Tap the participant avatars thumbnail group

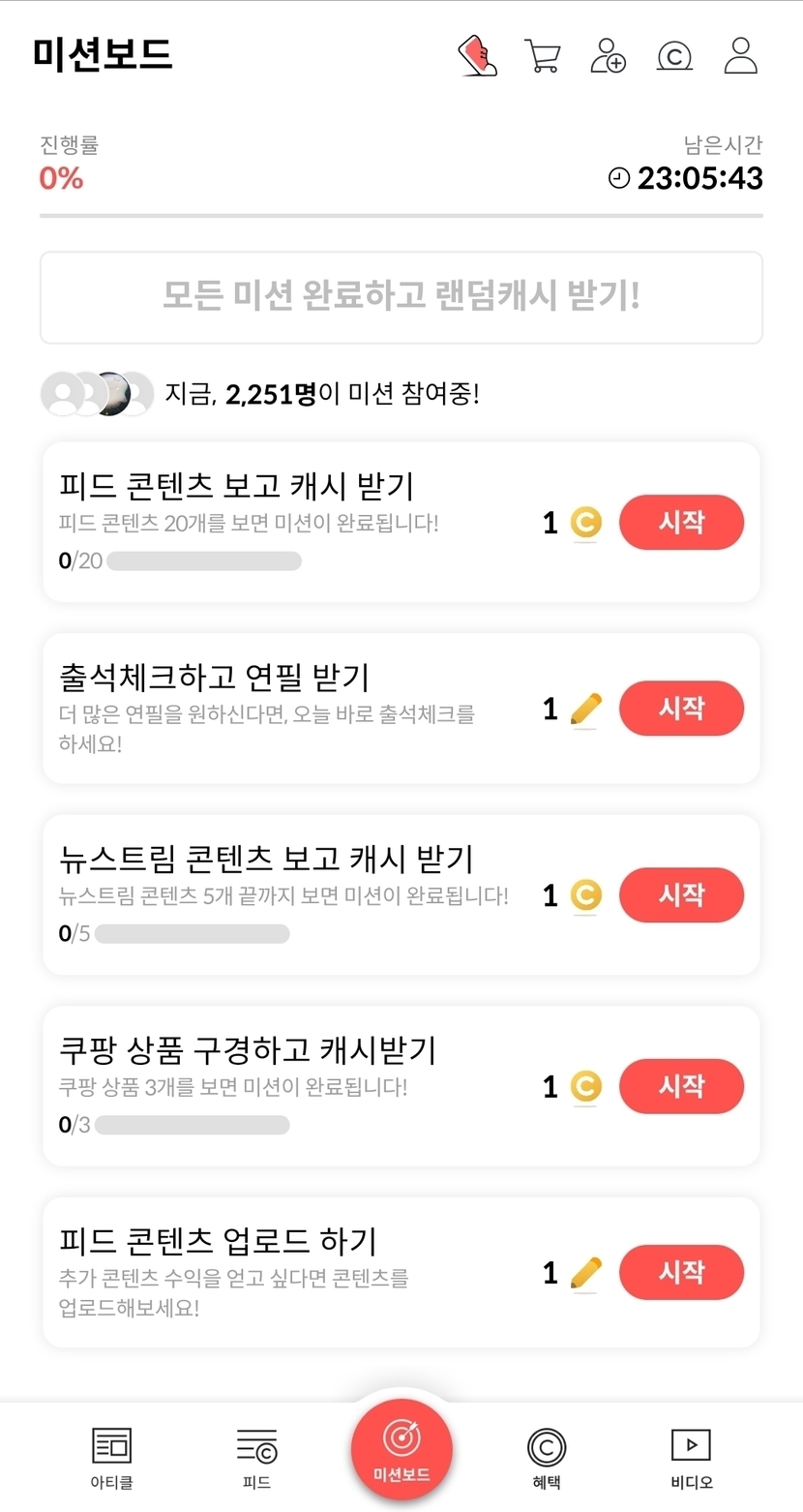pyautogui.click(x=97, y=394)
